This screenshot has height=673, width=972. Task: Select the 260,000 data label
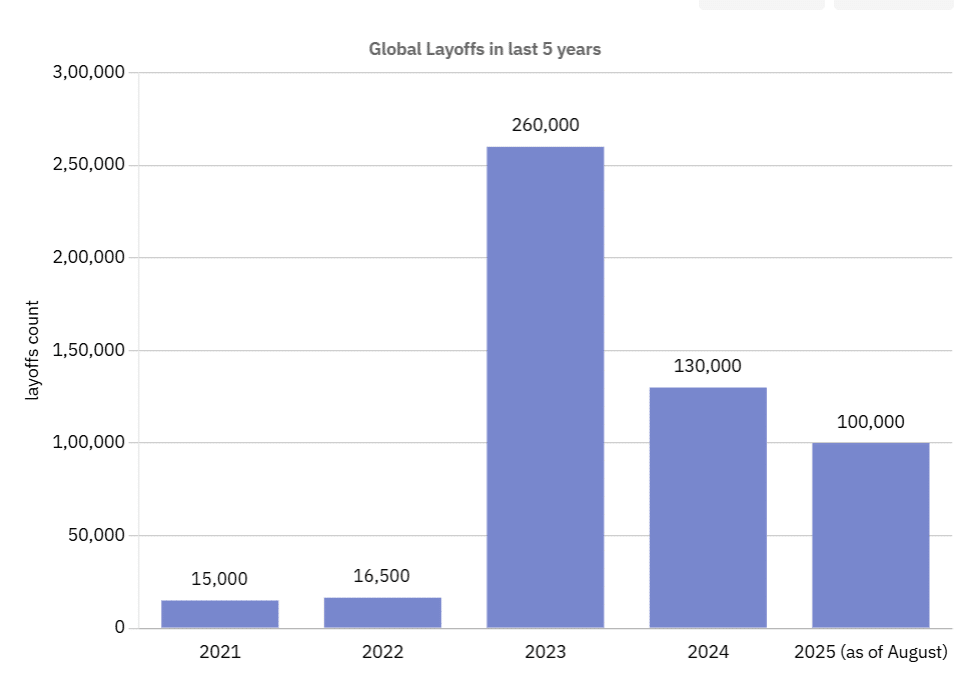545,125
